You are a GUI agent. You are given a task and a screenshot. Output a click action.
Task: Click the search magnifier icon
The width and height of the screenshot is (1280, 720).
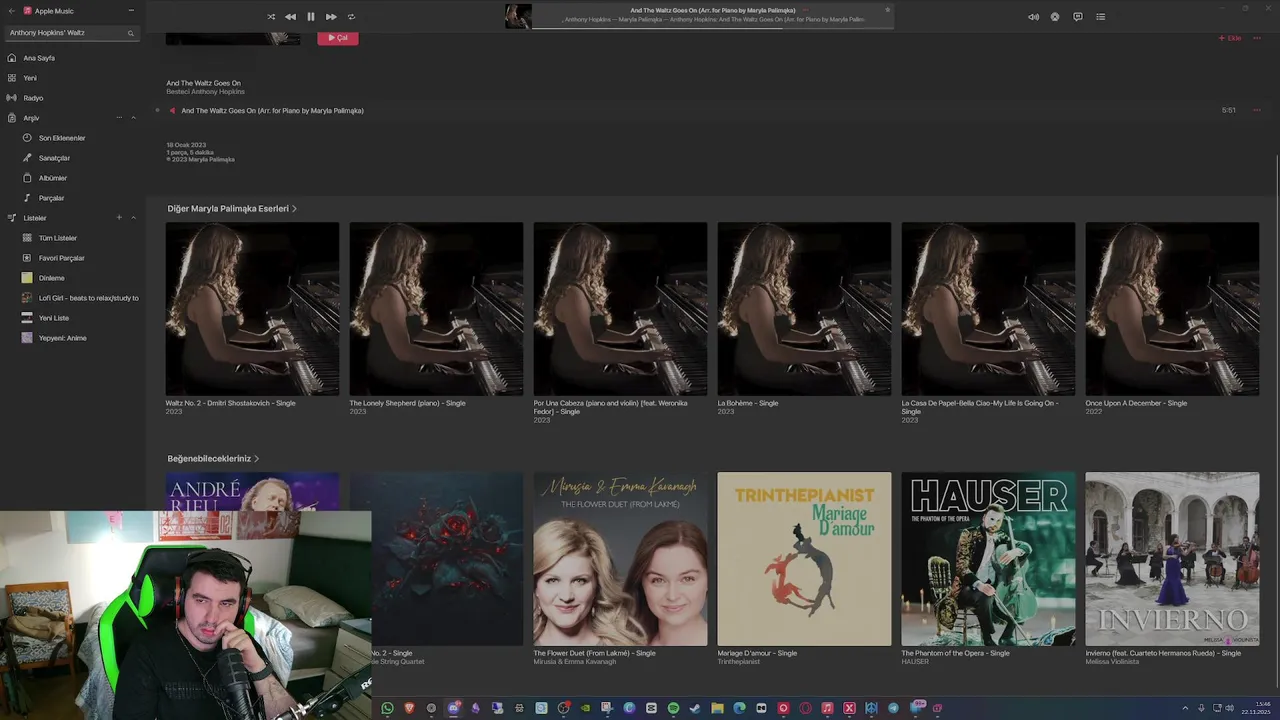pos(130,33)
